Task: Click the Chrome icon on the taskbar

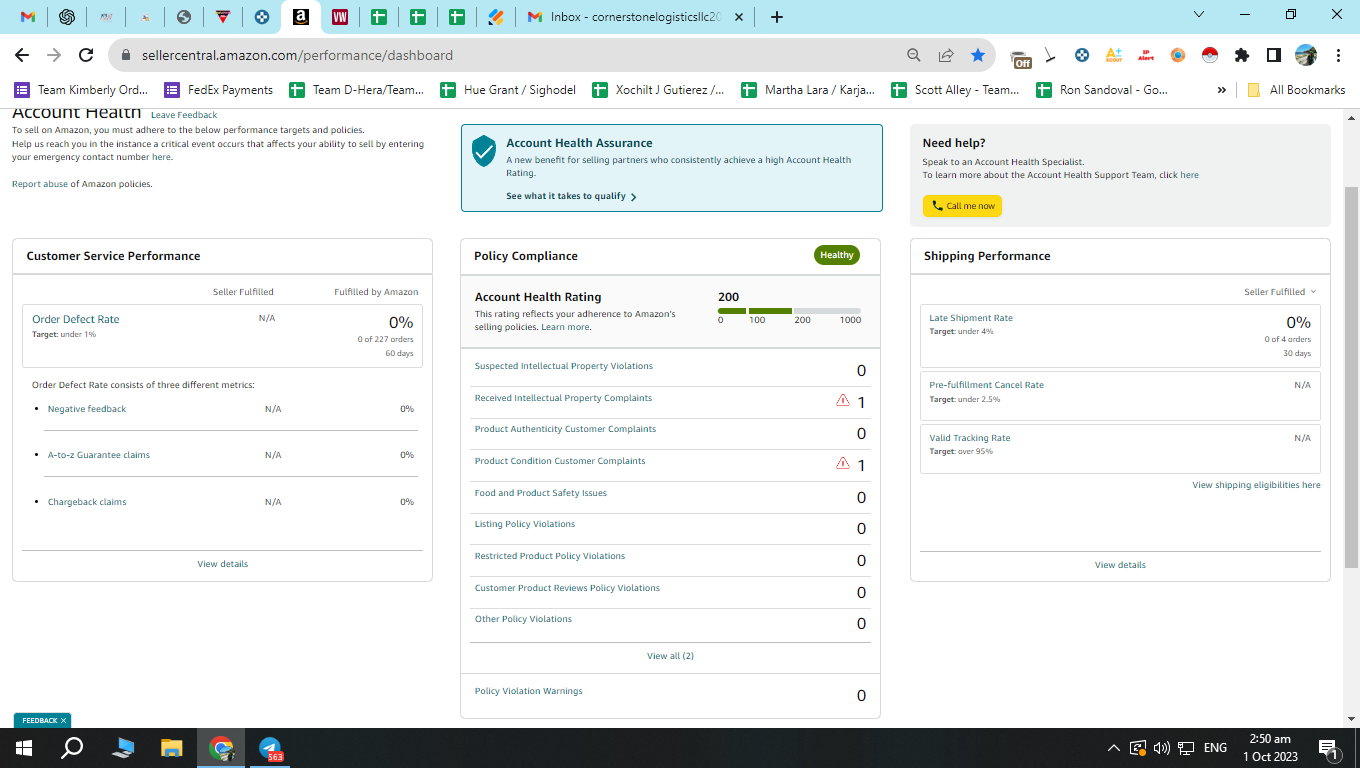Action: coord(221,748)
